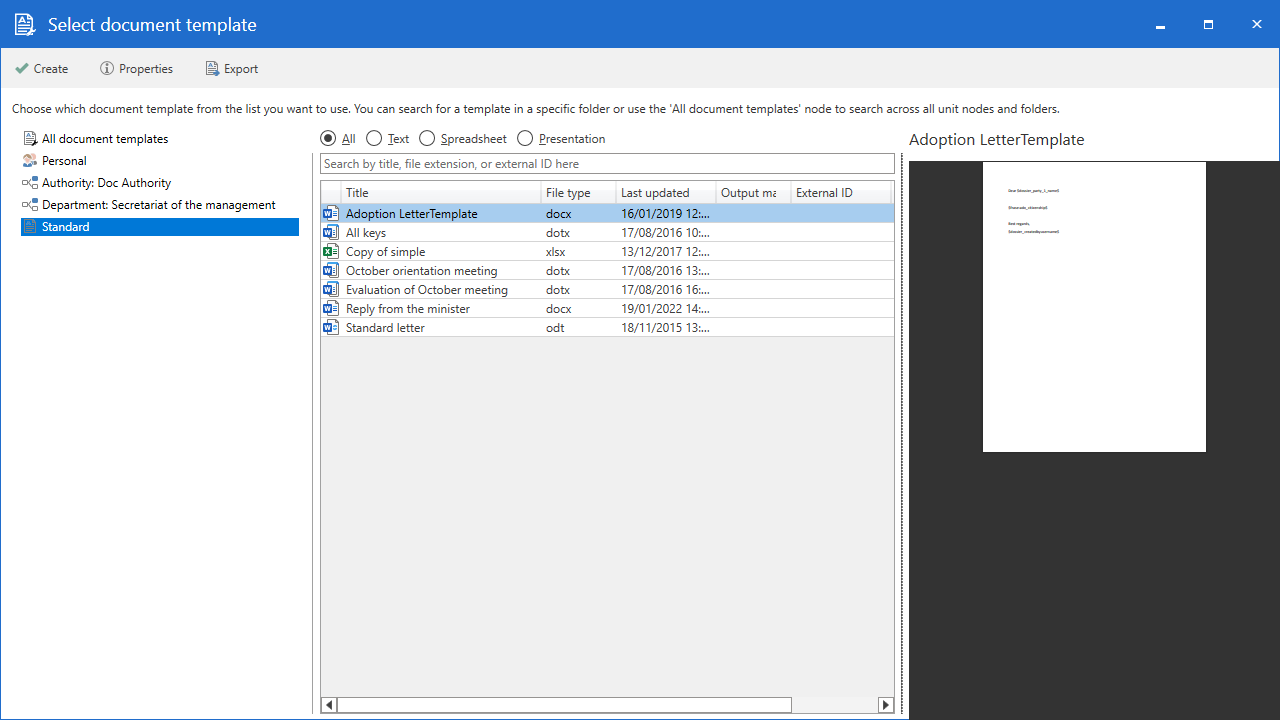Click Word icon beside Evaluation of October meeting
This screenshot has height=720, width=1280.
pyautogui.click(x=331, y=290)
